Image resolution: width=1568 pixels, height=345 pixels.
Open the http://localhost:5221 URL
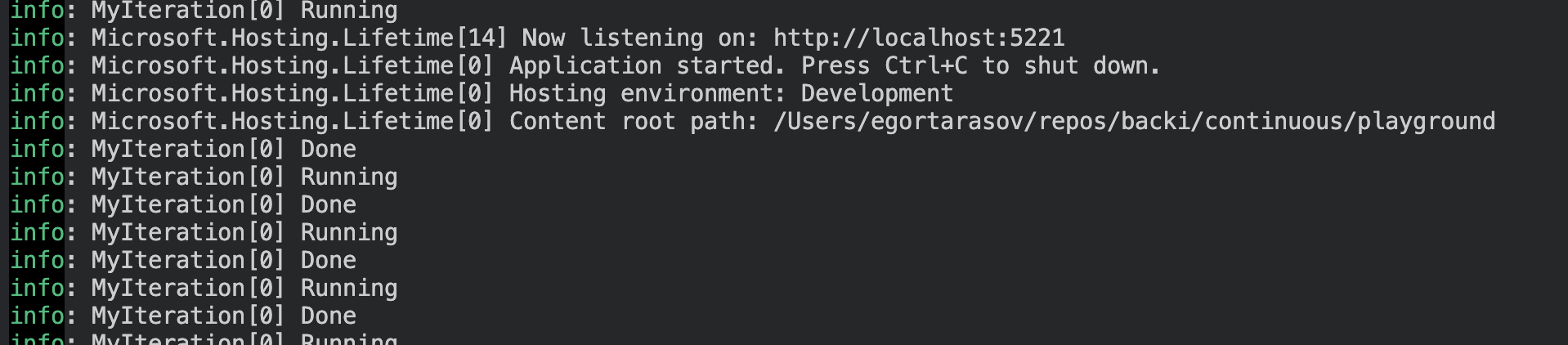[x=919, y=38]
